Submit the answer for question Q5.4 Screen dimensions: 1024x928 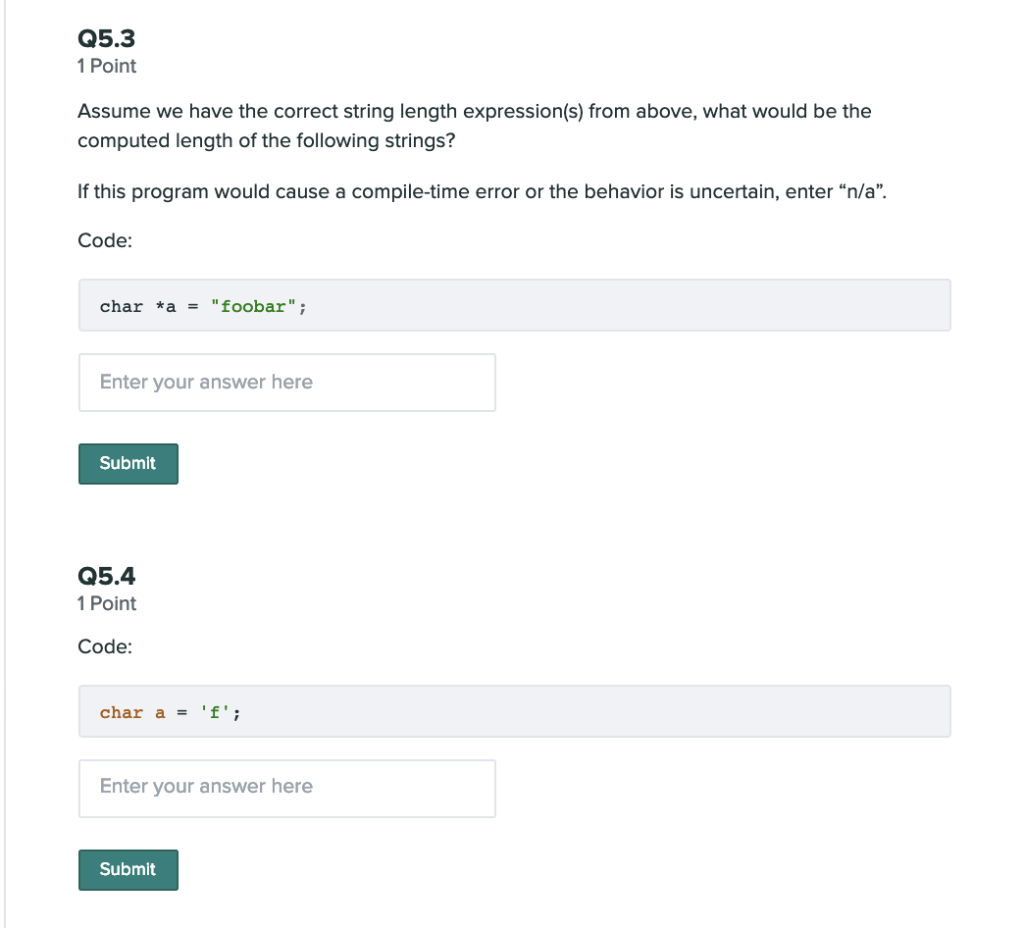(128, 869)
